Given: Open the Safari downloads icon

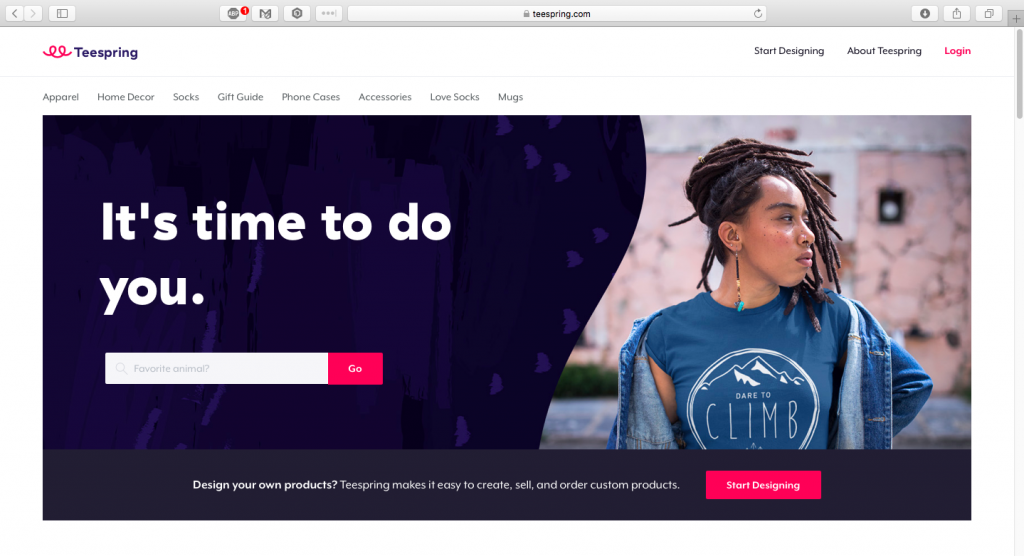Looking at the screenshot, I should coord(925,13).
